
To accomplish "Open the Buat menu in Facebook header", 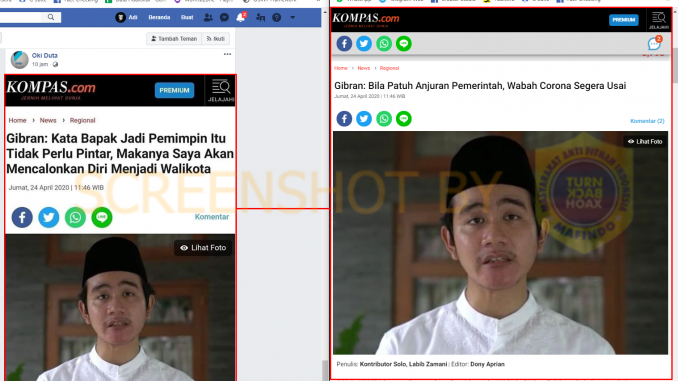I will [x=187, y=17].
